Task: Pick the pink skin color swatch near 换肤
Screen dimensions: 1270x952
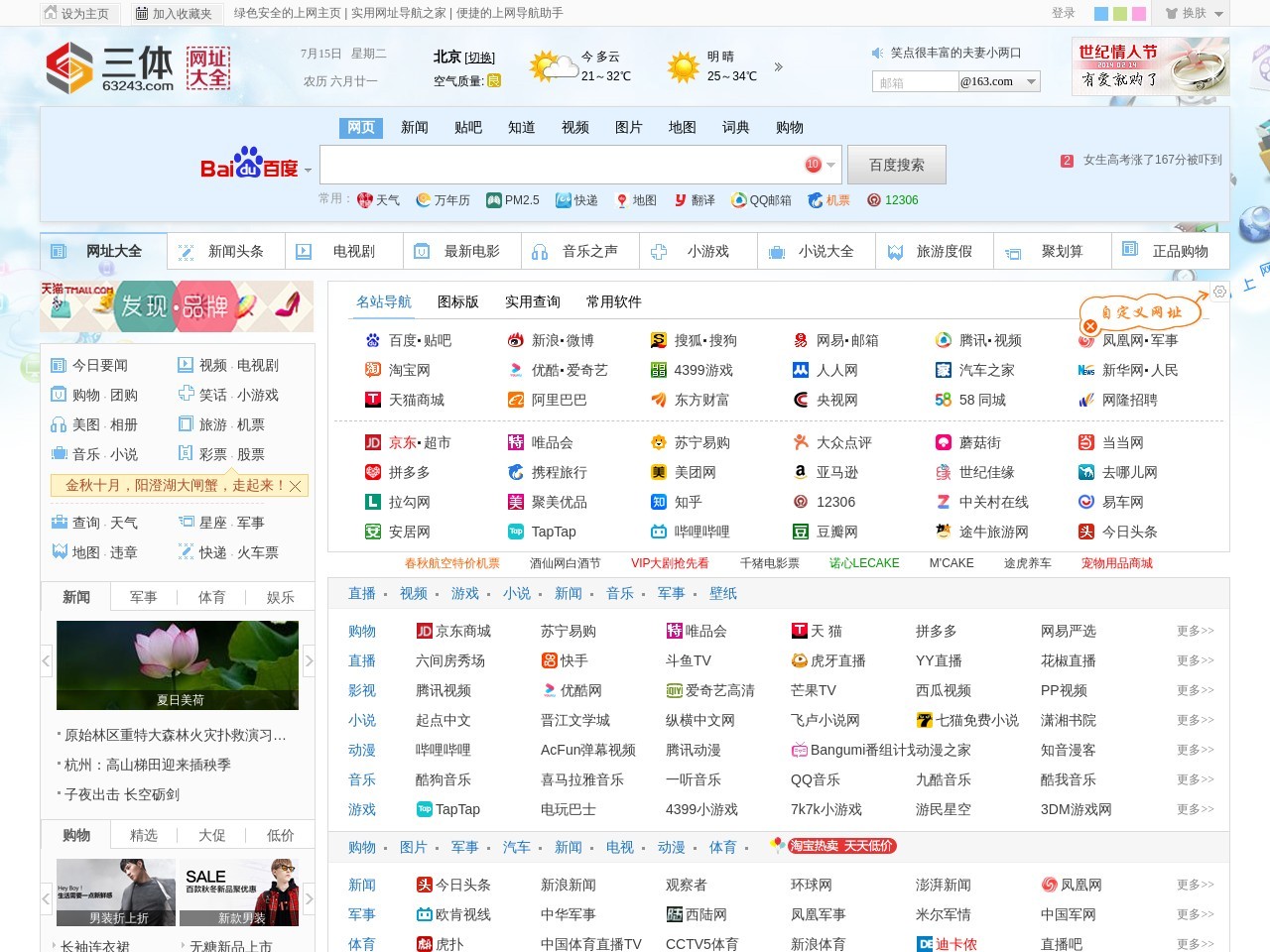Action: [1139, 15]
